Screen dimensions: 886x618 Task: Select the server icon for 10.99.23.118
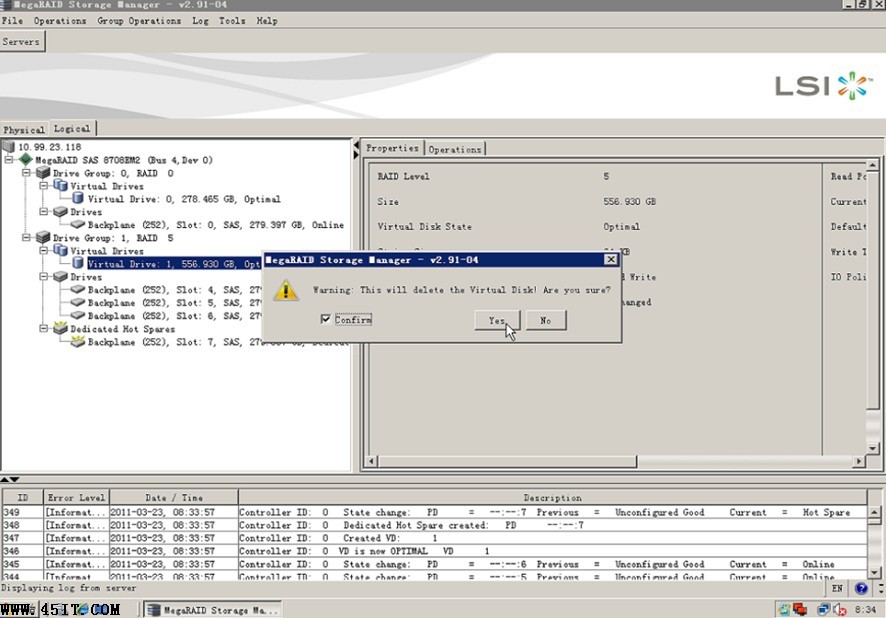(8, 147)
